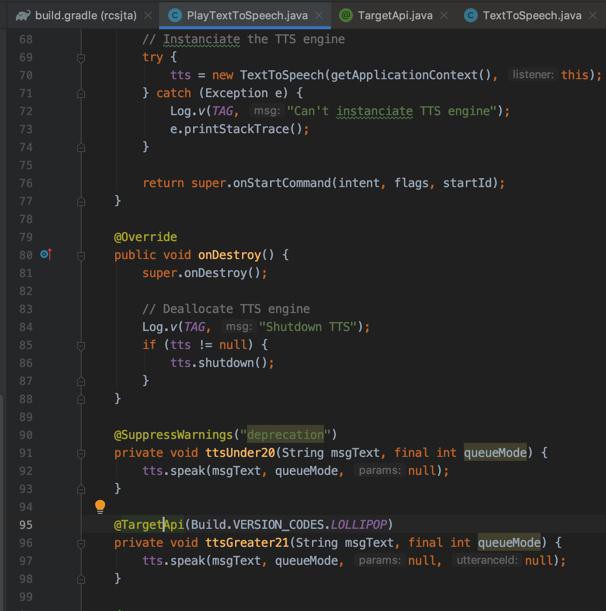The height and width of the screenshot is (611, 606).
Task: Toggle the fold marker on line 74
Action: [x=81, y=148]
